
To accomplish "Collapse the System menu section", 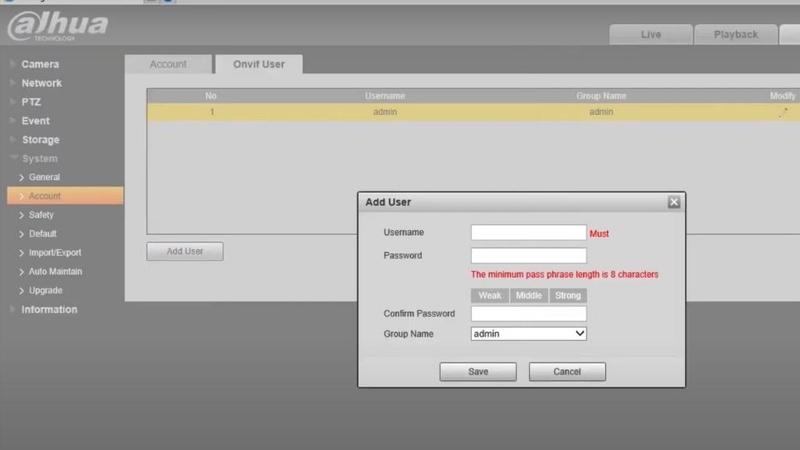I will (39, 159).
